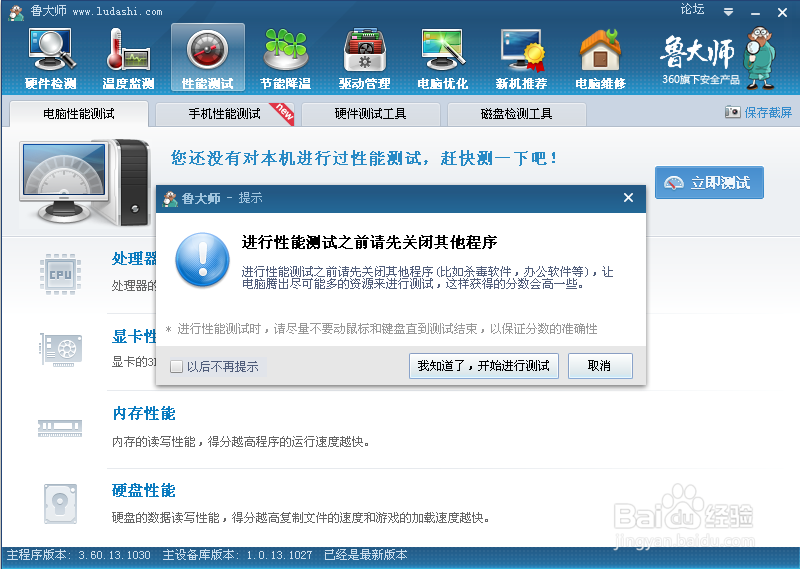This screenshot has height=569, width=800.
Task: Click the 鲁大师 title bar mascot icon
Action: click(16, 12)
